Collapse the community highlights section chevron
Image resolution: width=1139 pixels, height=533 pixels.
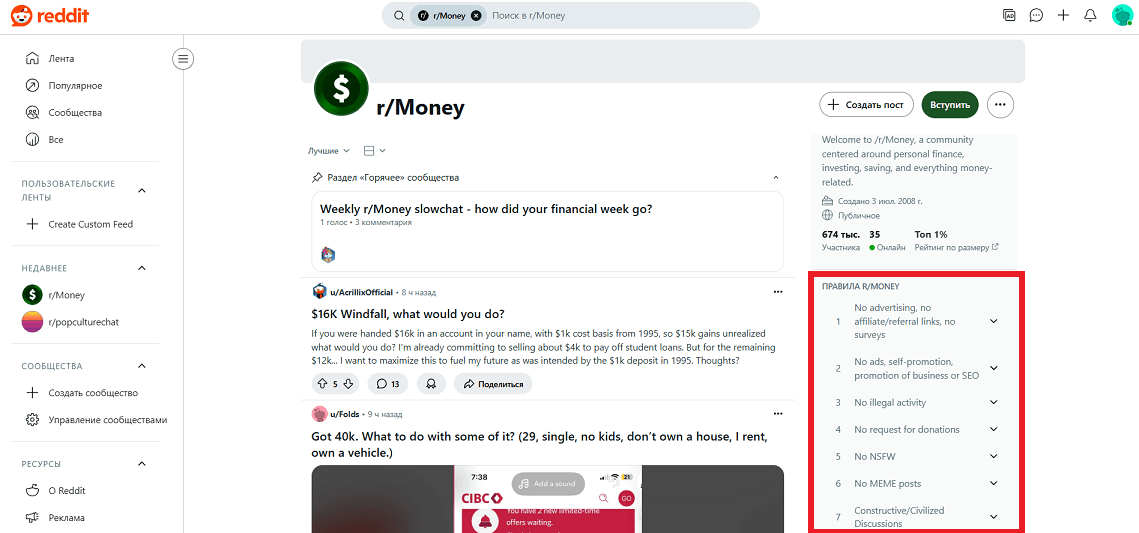[x=776, y=178]
